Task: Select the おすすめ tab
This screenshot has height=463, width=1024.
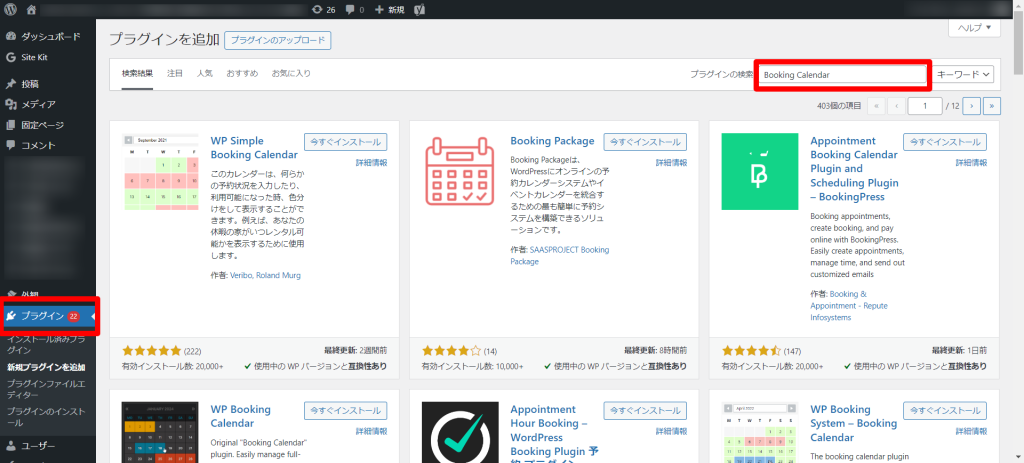Action: click(242, 73)
